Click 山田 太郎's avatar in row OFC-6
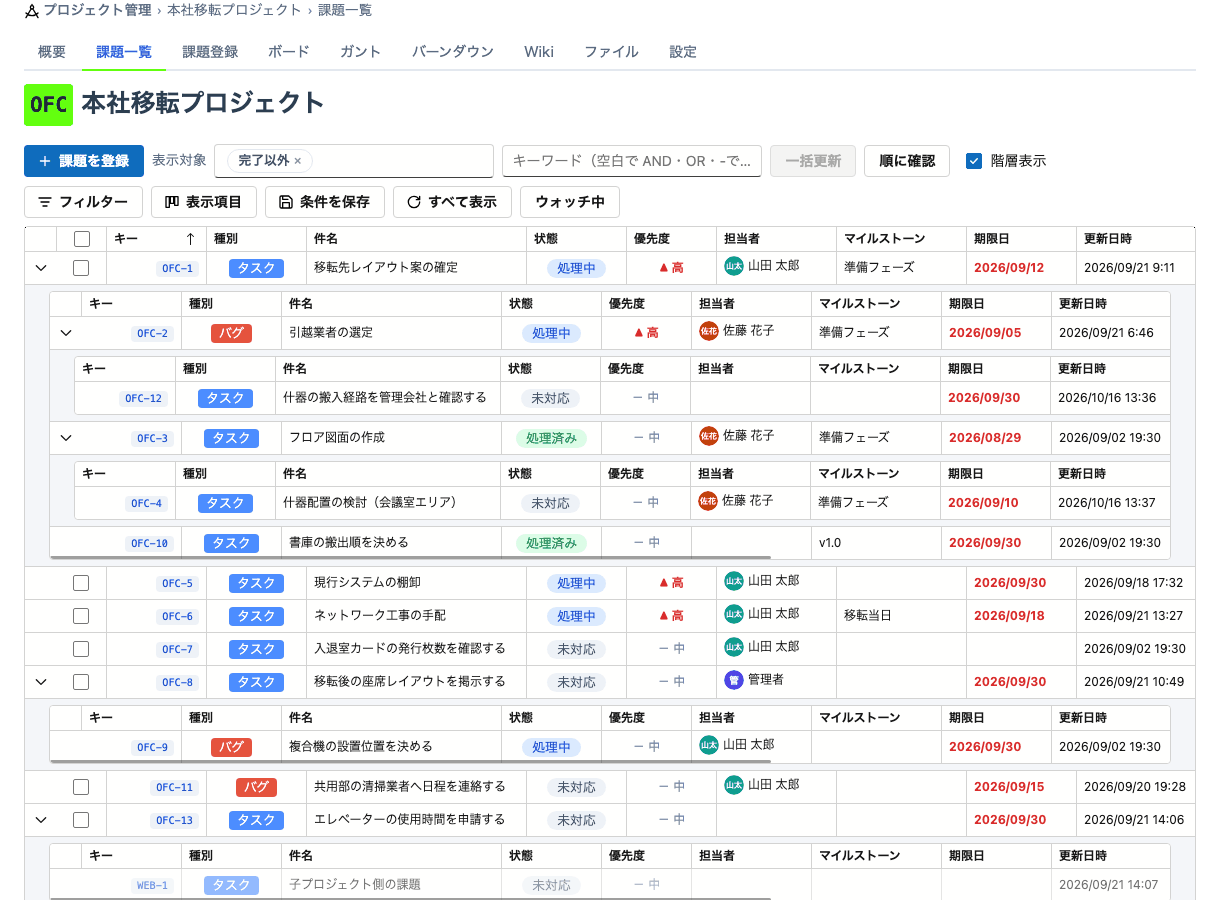The height and width of the screenshot is (900, 1220). tap(734, 614)
